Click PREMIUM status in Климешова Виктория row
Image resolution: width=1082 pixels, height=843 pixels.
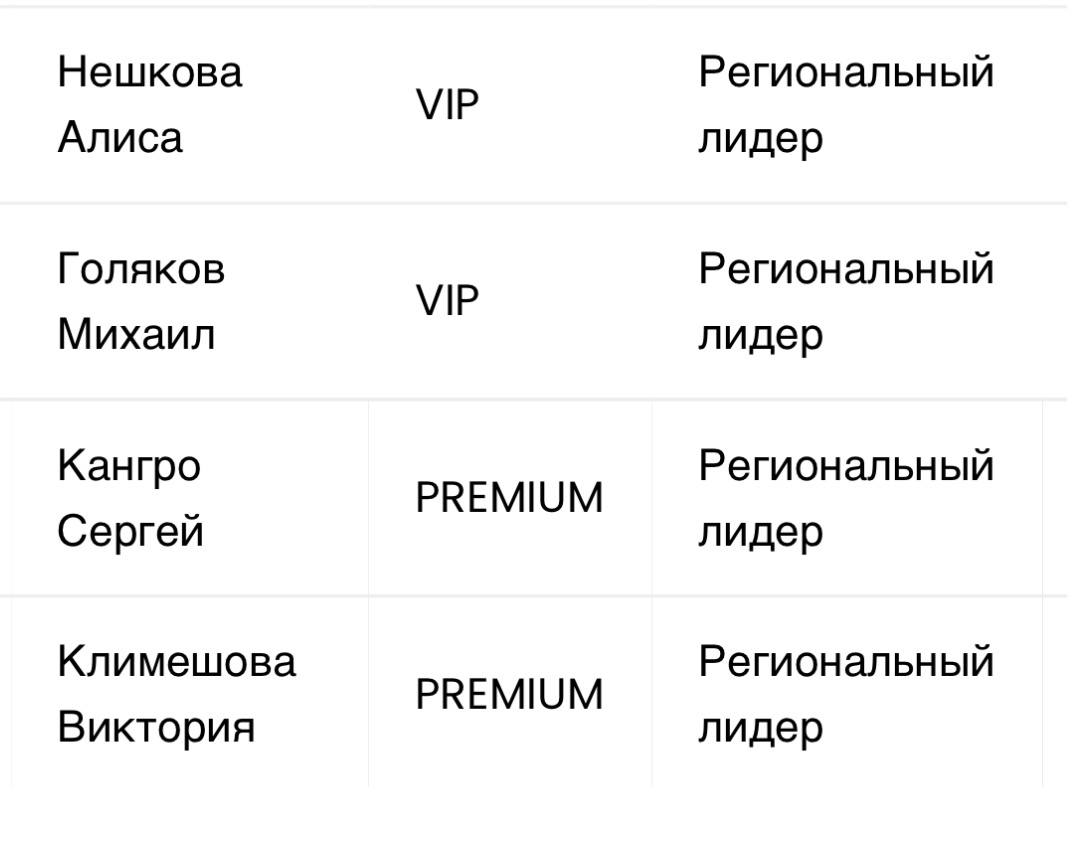coord(509,694)
